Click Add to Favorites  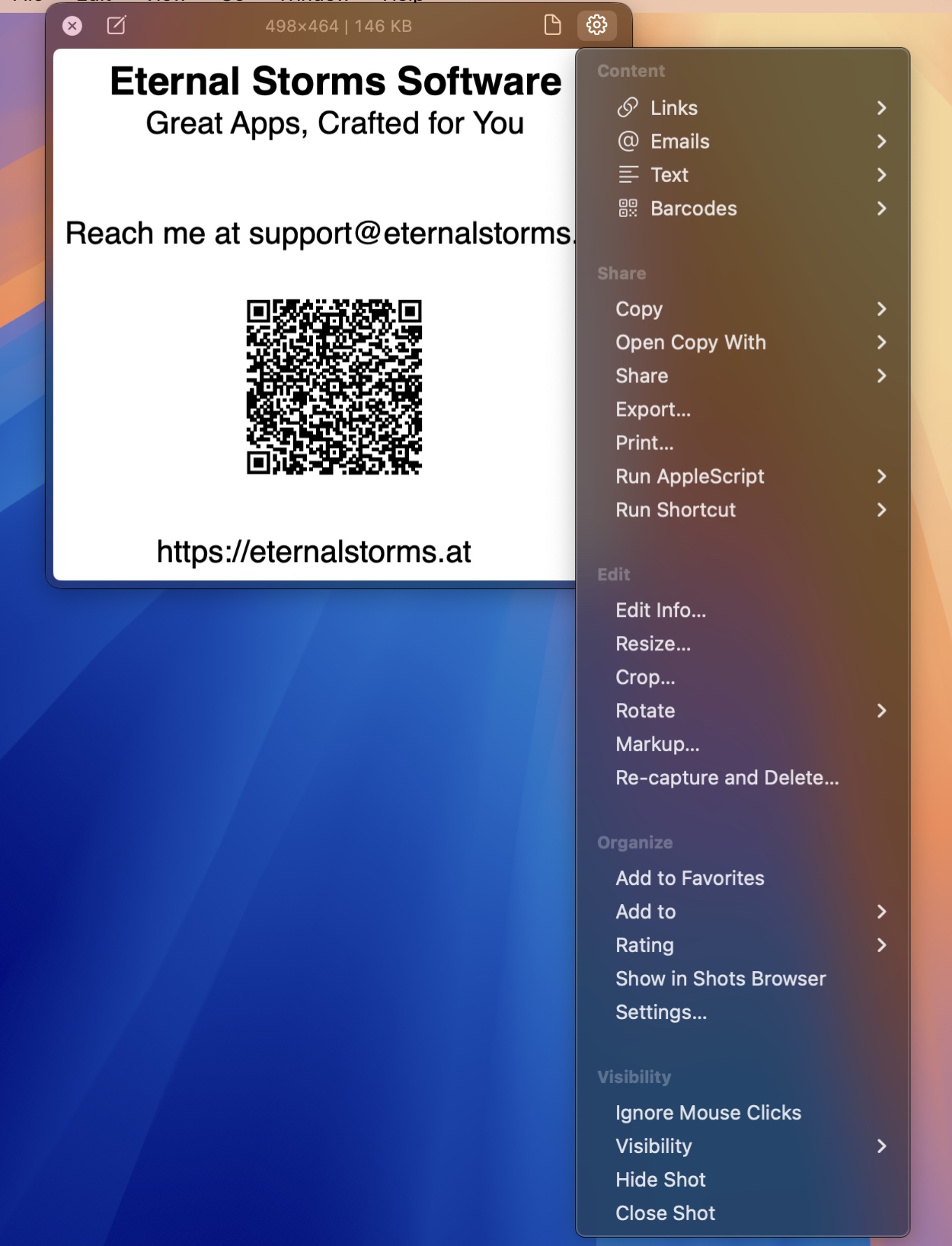pos(743,878)
